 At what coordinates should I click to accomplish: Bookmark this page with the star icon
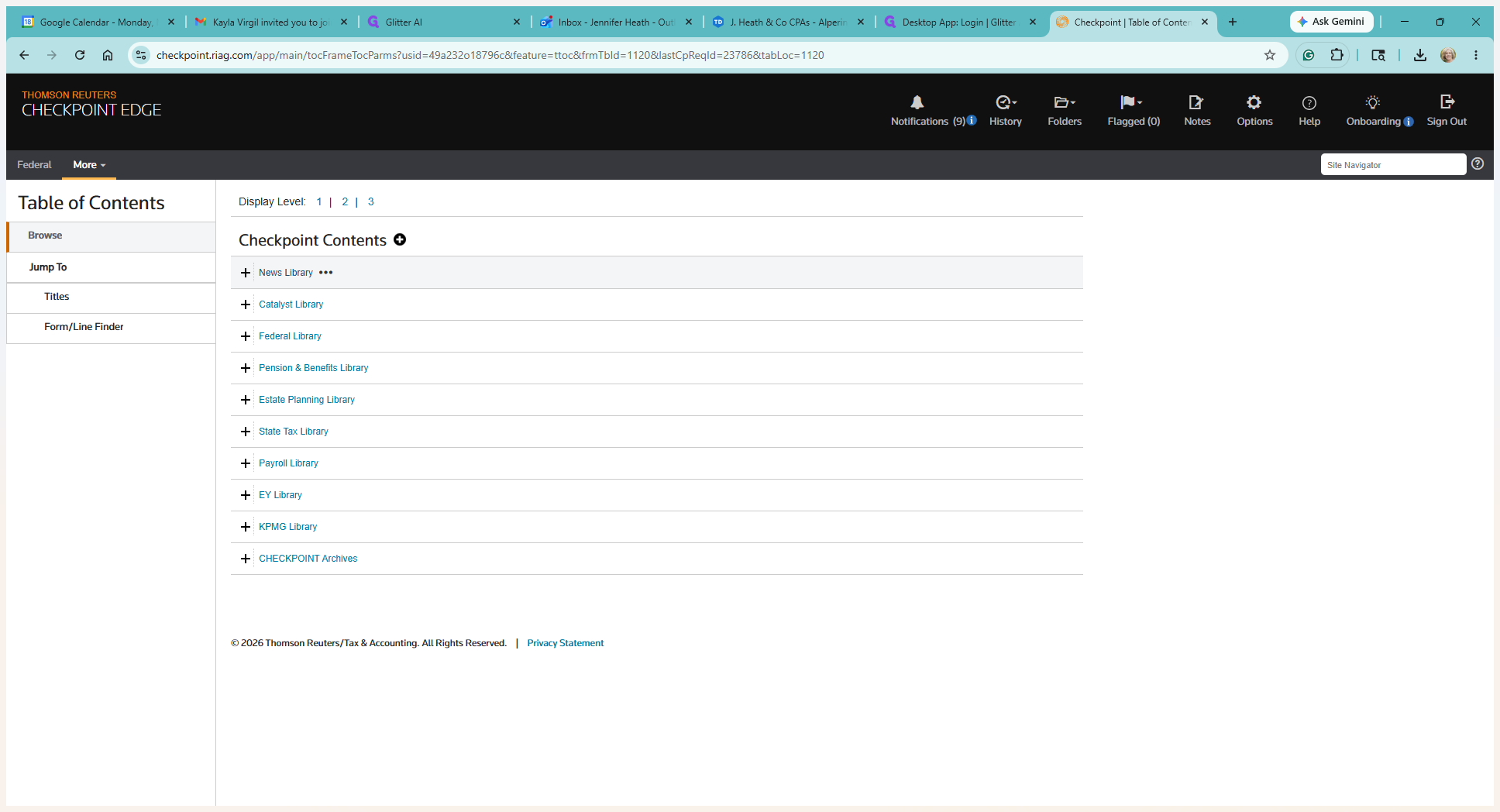click(x=1270, y=55)
